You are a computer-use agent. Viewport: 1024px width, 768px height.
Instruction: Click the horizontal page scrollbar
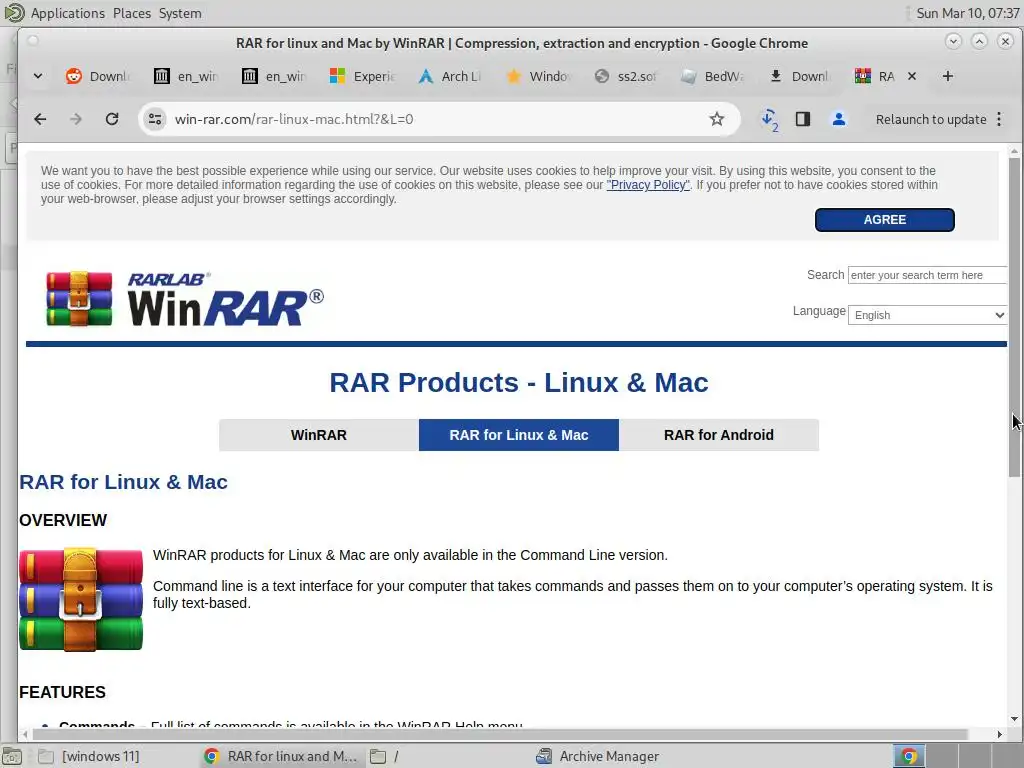(499, 734)
